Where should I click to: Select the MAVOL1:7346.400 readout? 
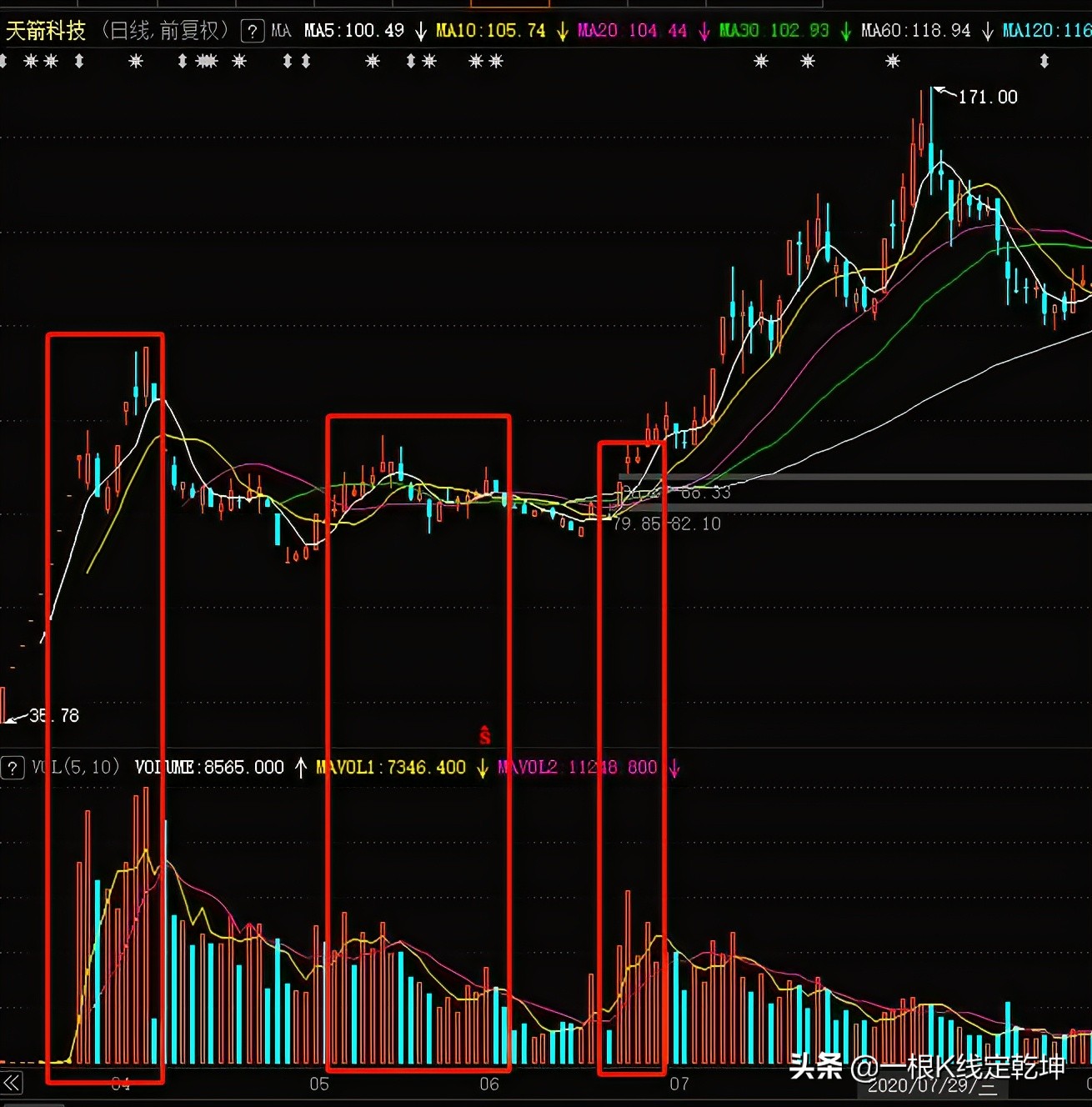point(391,767)
